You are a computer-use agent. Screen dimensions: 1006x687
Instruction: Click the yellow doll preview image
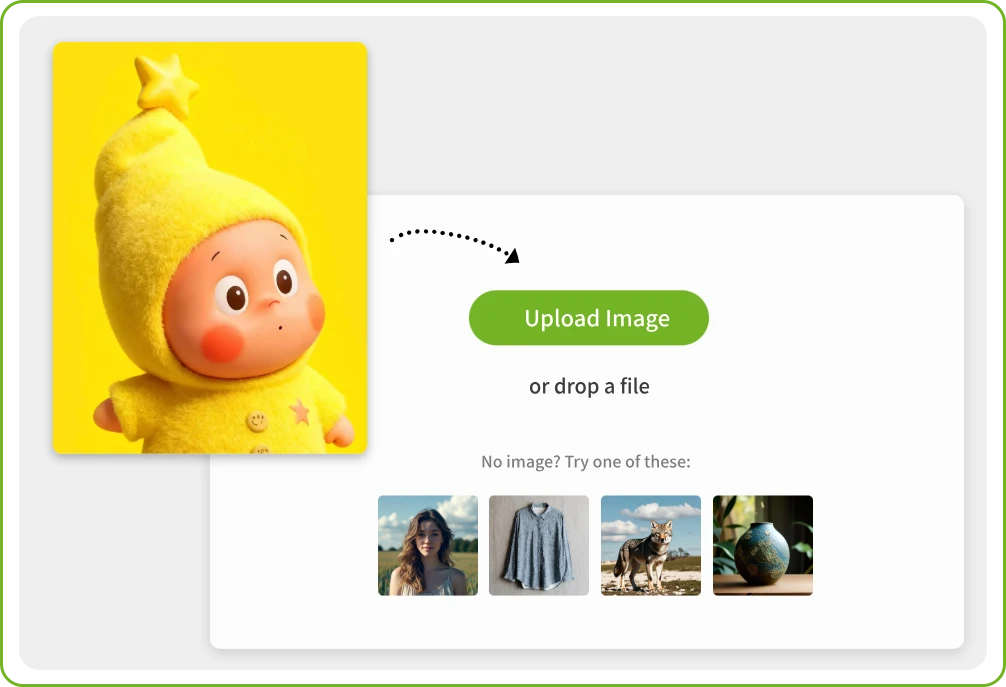pos(210,248)
